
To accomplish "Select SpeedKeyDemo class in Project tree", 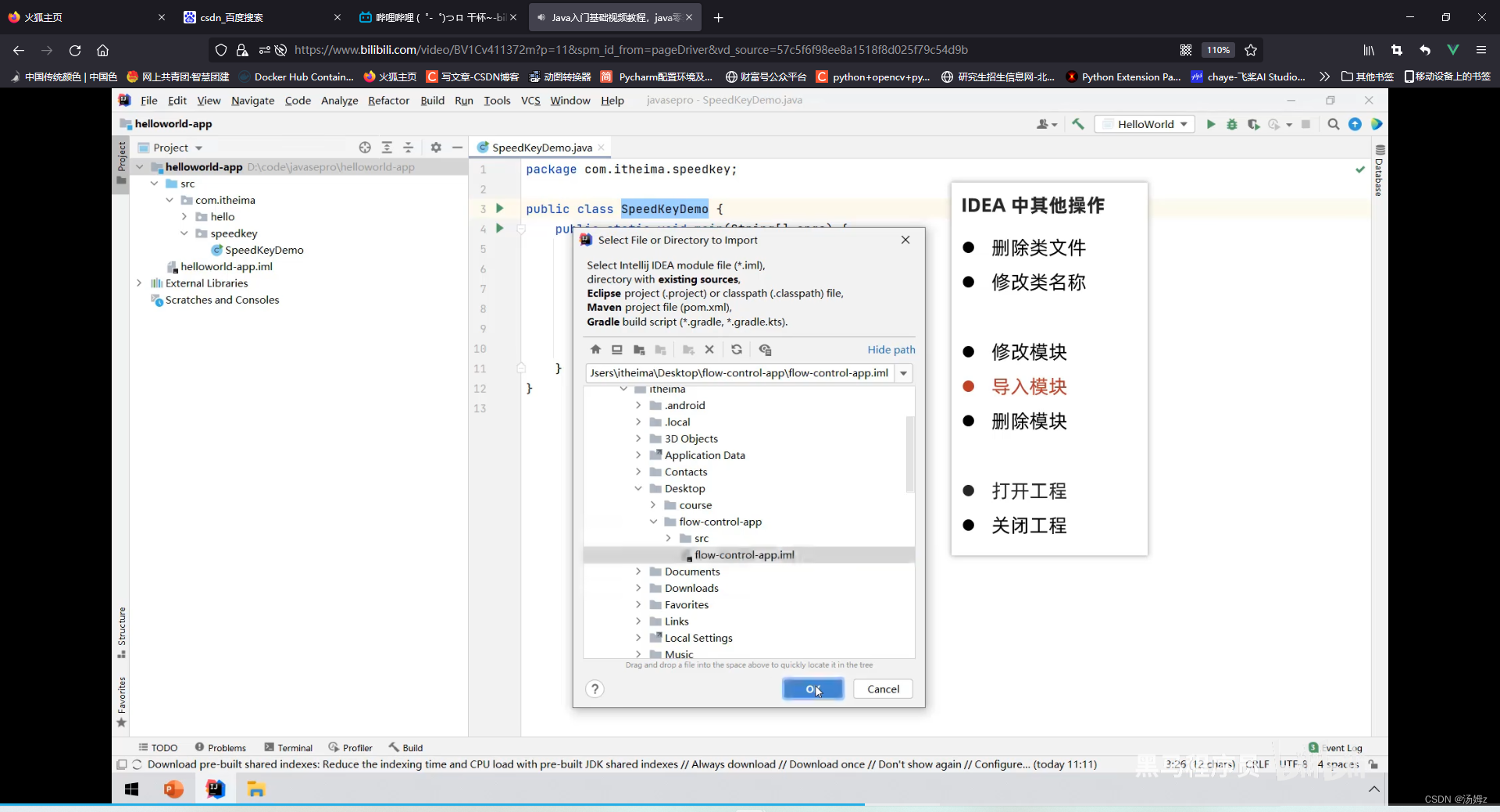I will pyautogui.click(x=264, y=250).
